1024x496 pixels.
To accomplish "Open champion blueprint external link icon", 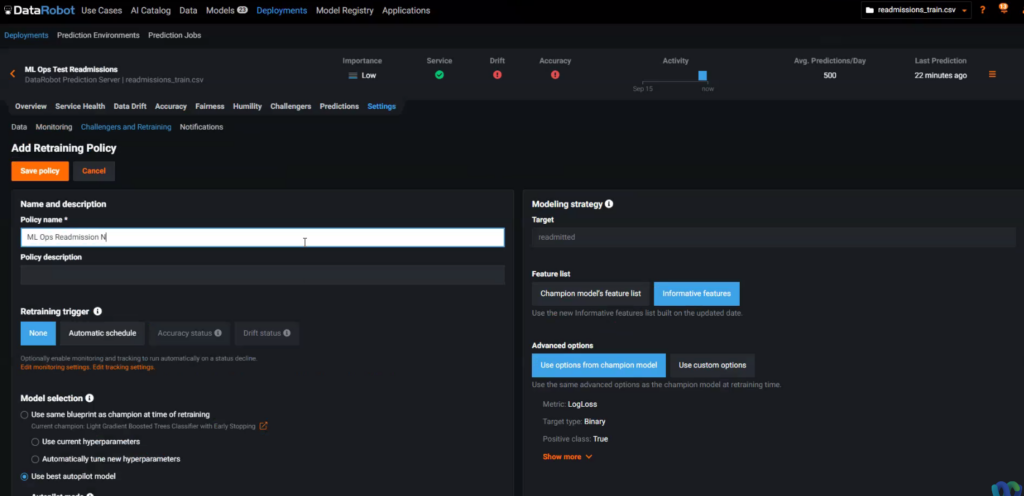I will (x=263, y=426).
